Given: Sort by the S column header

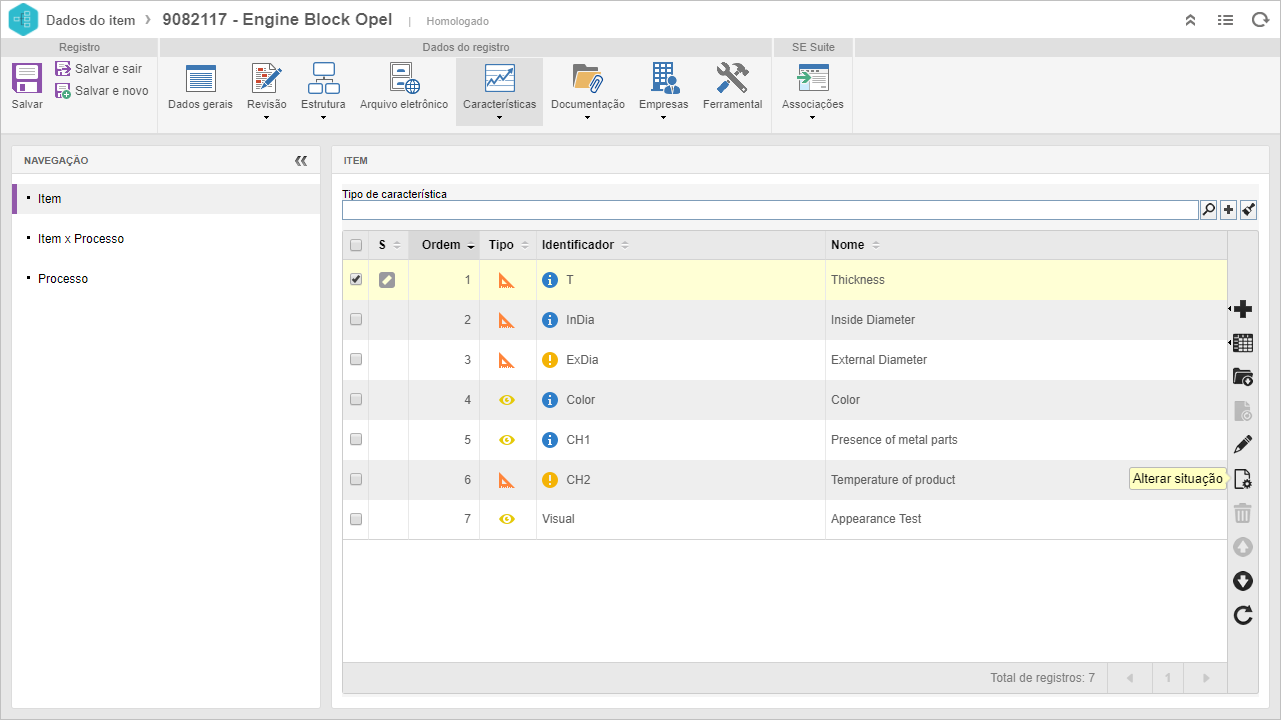Looking at the screenshot, I should [388, 245].
